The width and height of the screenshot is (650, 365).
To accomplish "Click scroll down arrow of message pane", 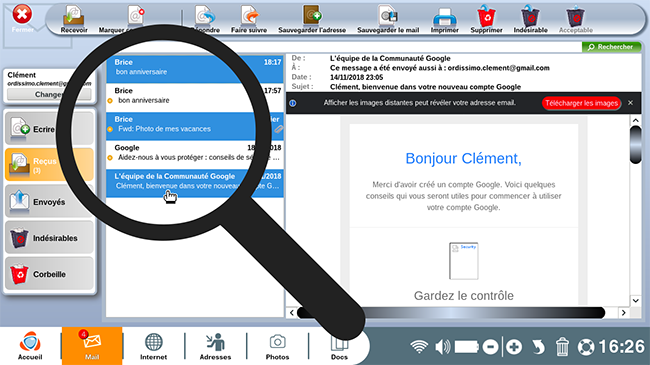I will (635, 300).
